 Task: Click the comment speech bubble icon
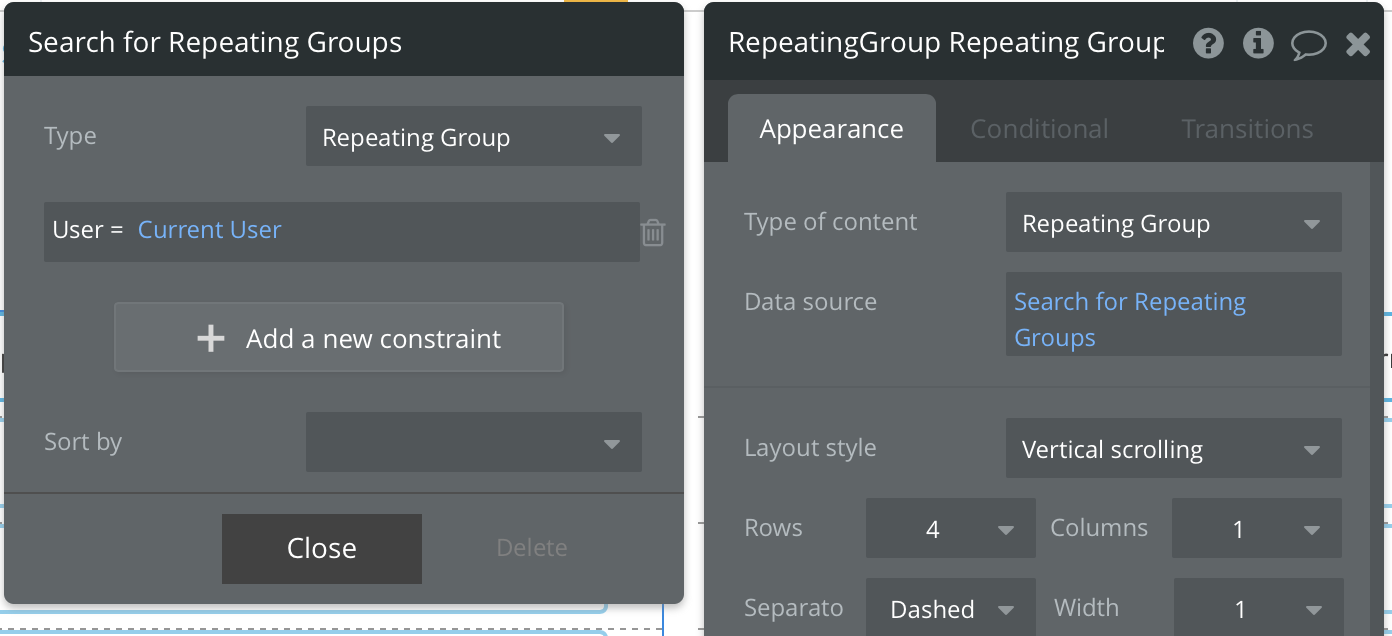[1308, 44]
